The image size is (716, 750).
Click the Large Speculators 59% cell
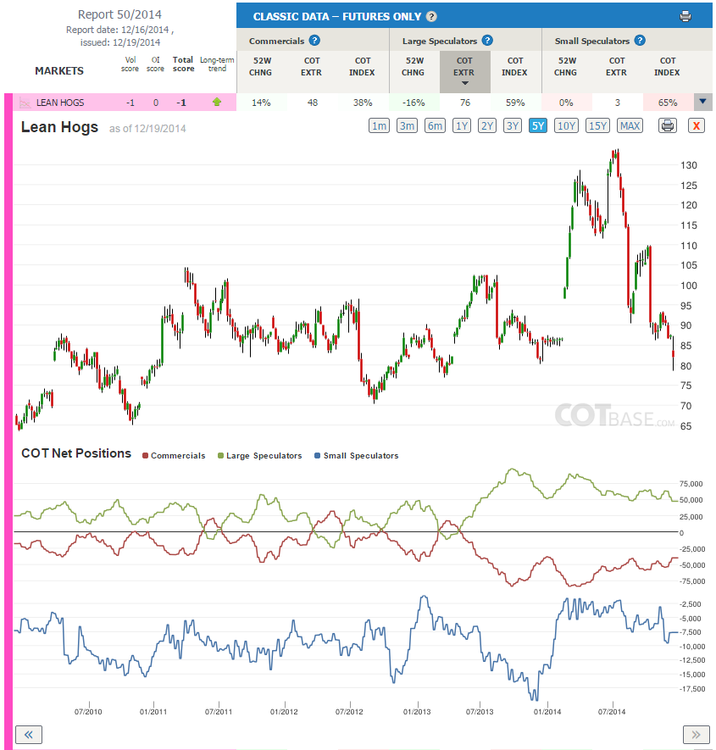click(516, 102)
